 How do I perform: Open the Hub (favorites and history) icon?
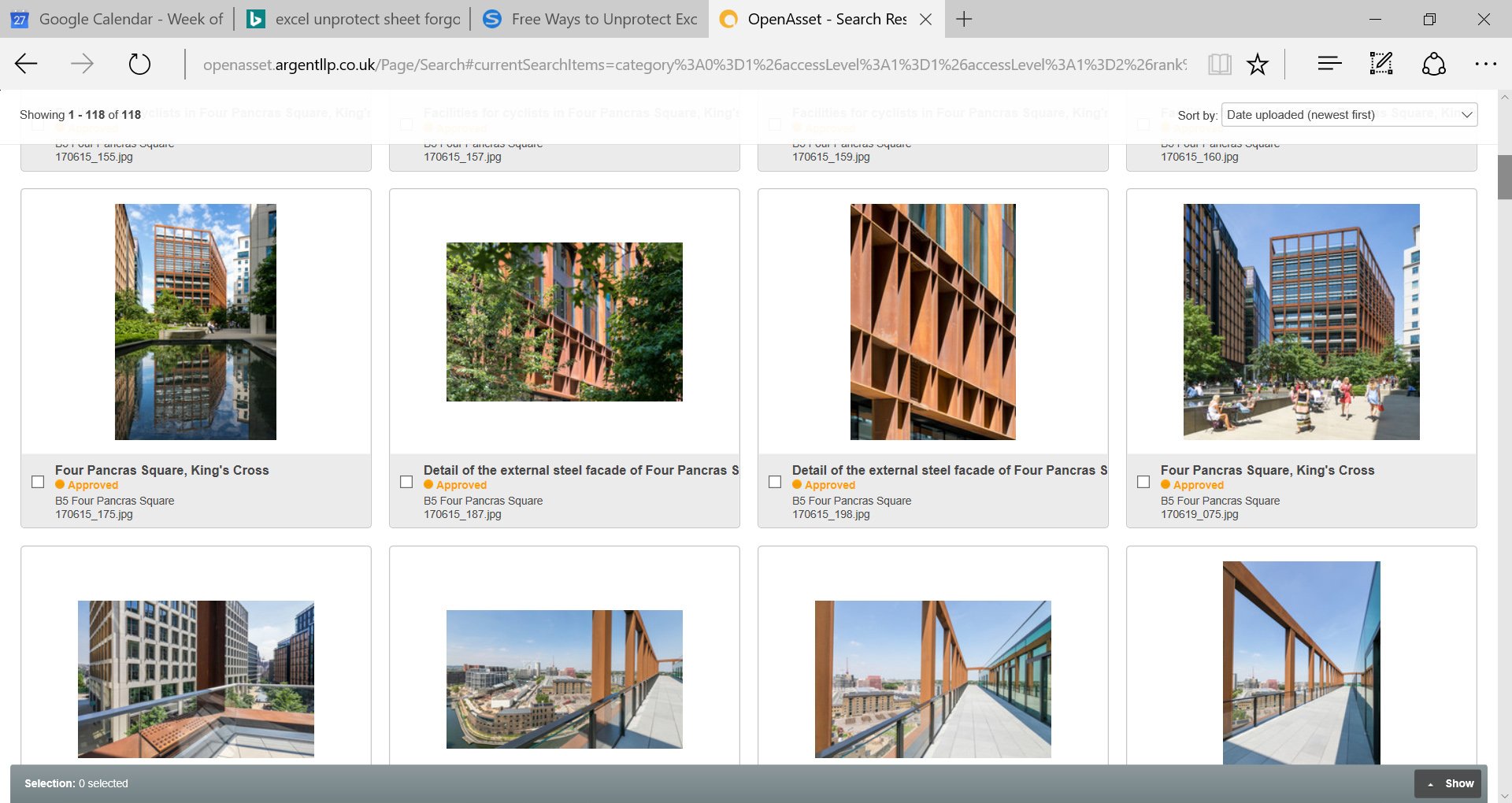(x=1329, y=64)
